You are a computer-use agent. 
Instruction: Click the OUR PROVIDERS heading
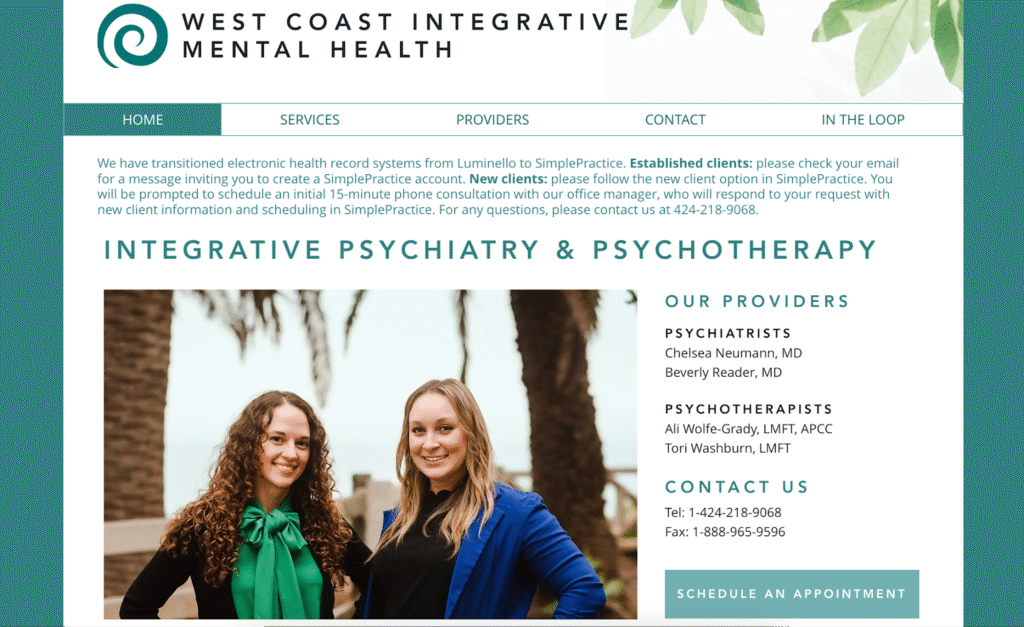coord(757,301)
